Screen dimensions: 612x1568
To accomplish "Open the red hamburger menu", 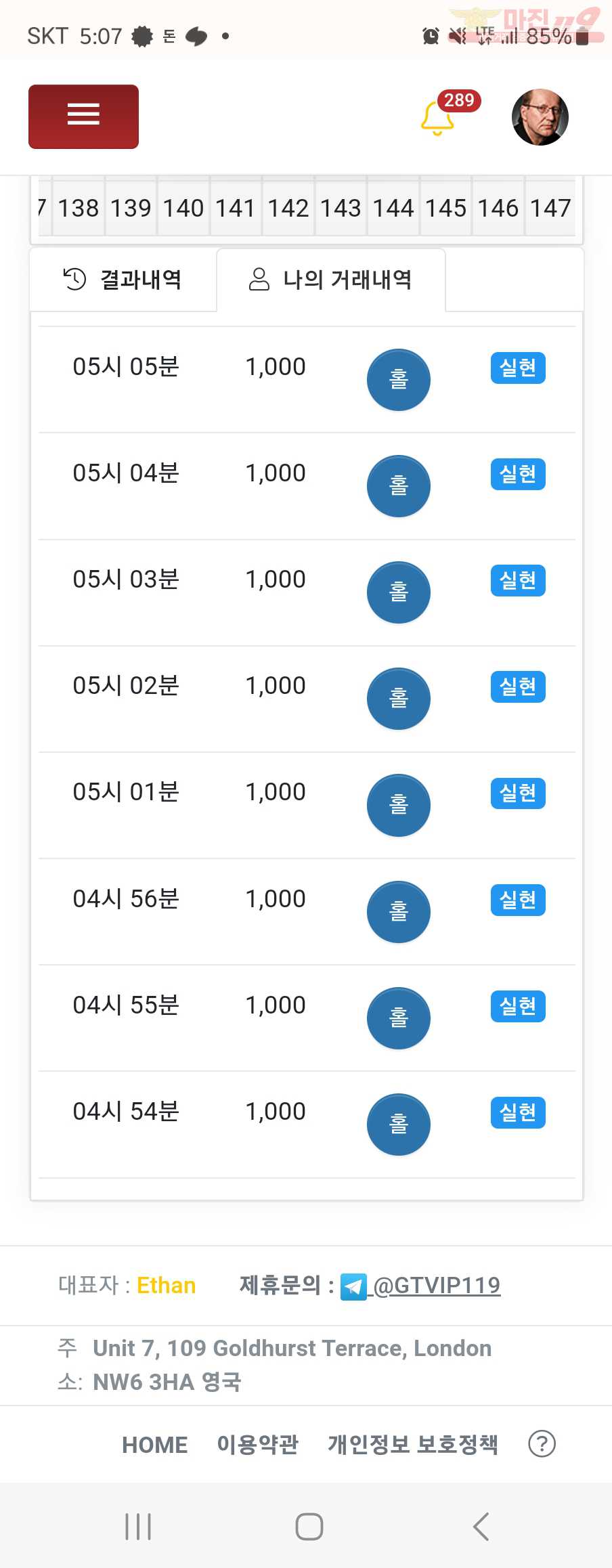I will coord(83,116).
